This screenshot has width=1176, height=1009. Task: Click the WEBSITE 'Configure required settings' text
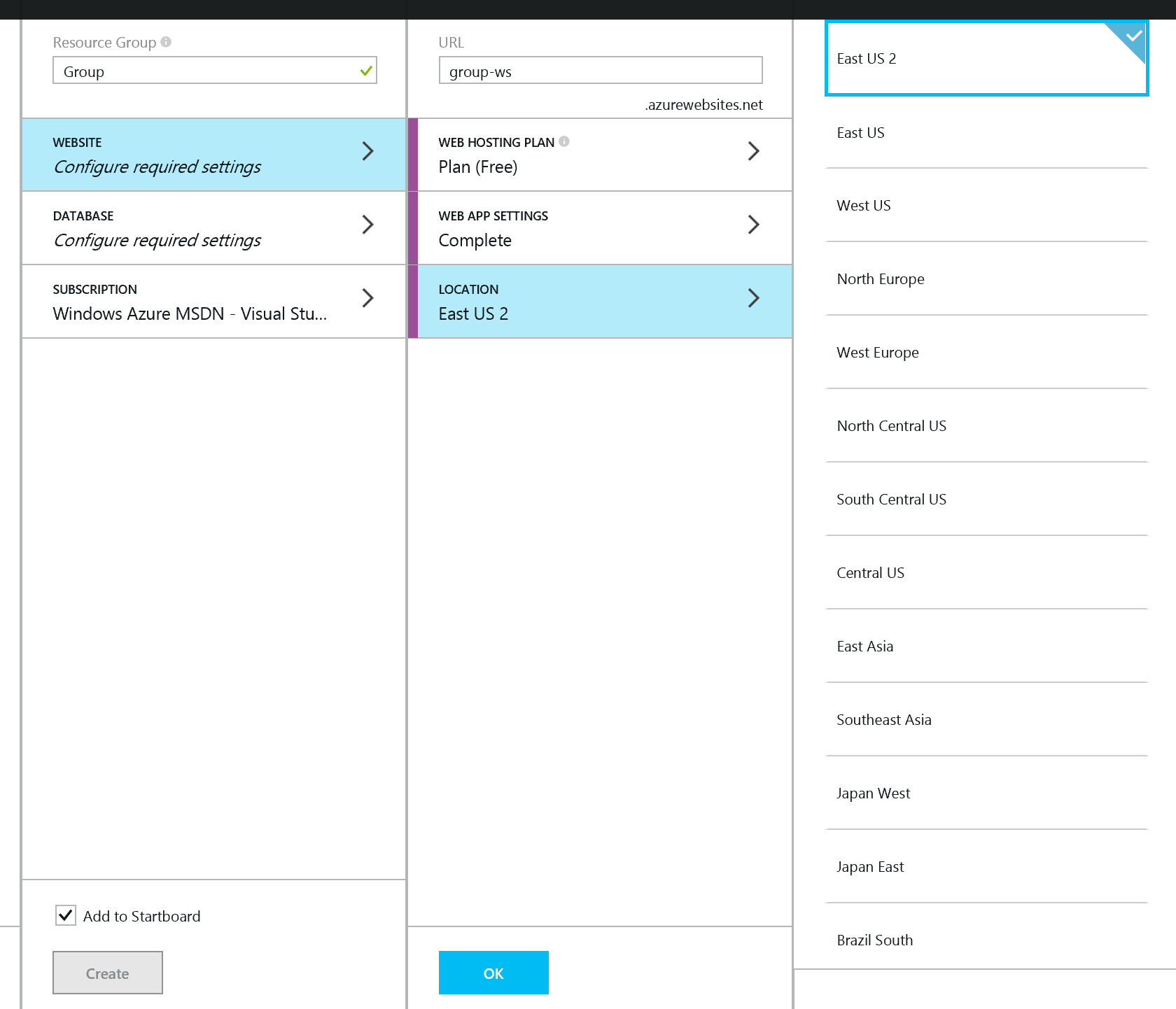click(157, 167)
